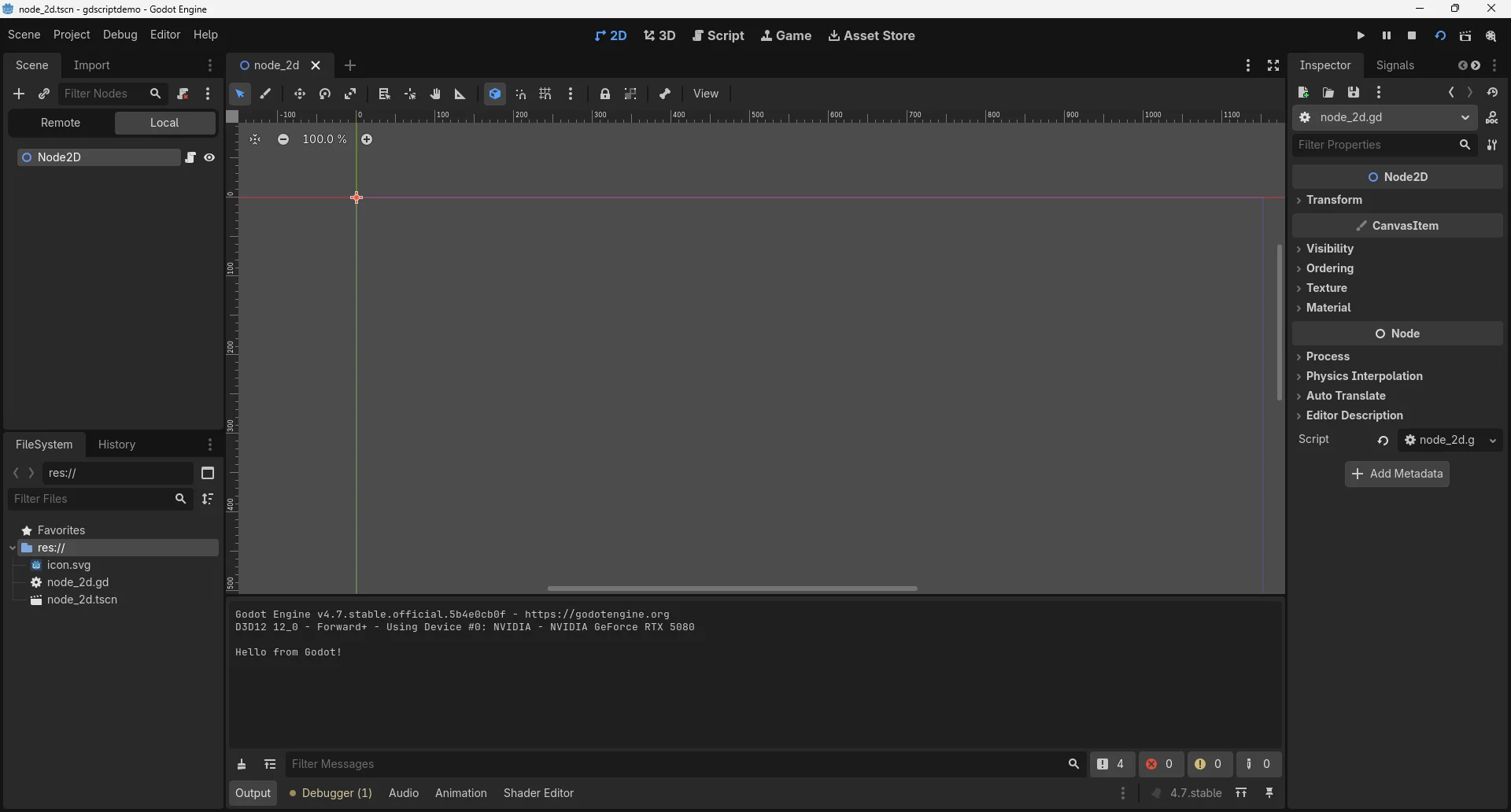
Task: Select the Select Mode arrow tool
Action: click(x=240, y=94)
